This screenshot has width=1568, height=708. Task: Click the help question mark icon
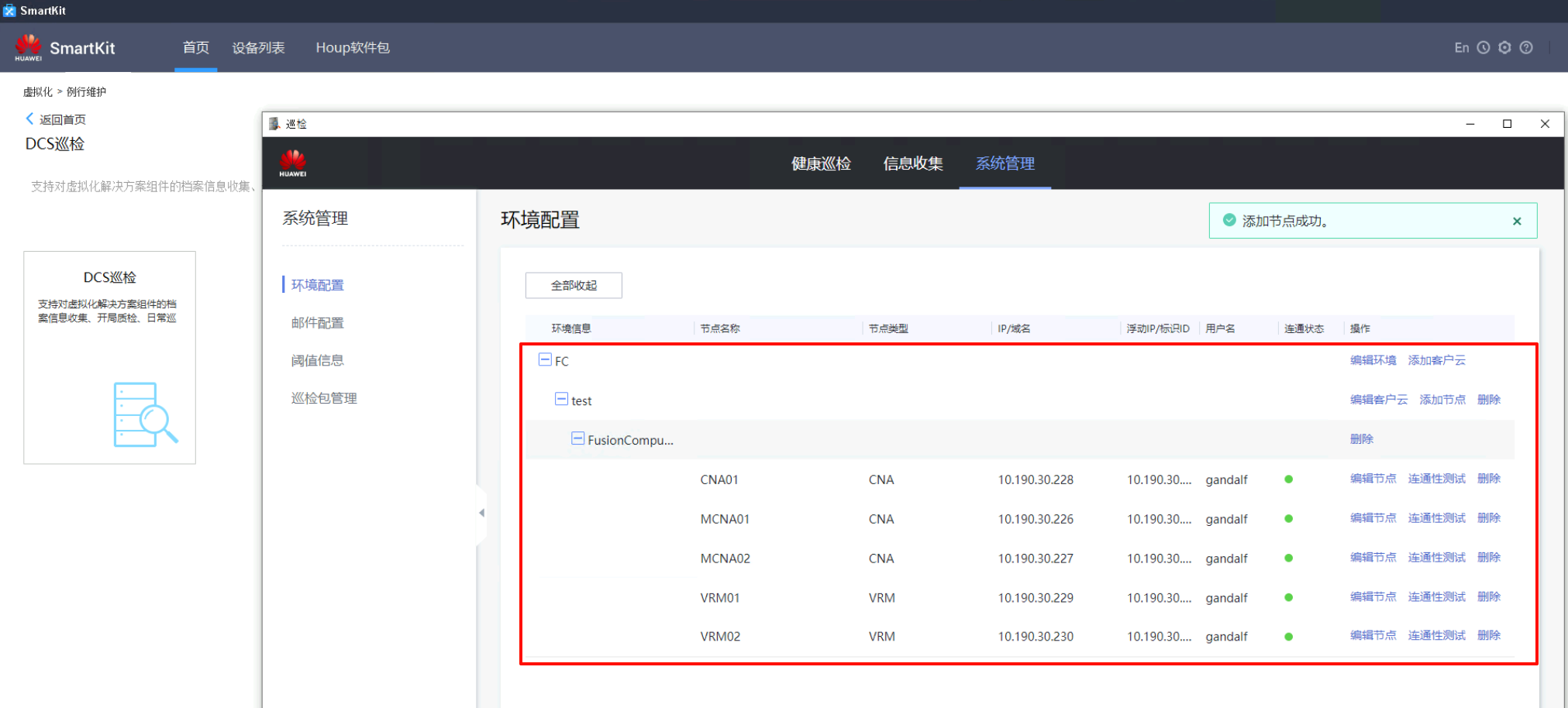pos(1526,47)
